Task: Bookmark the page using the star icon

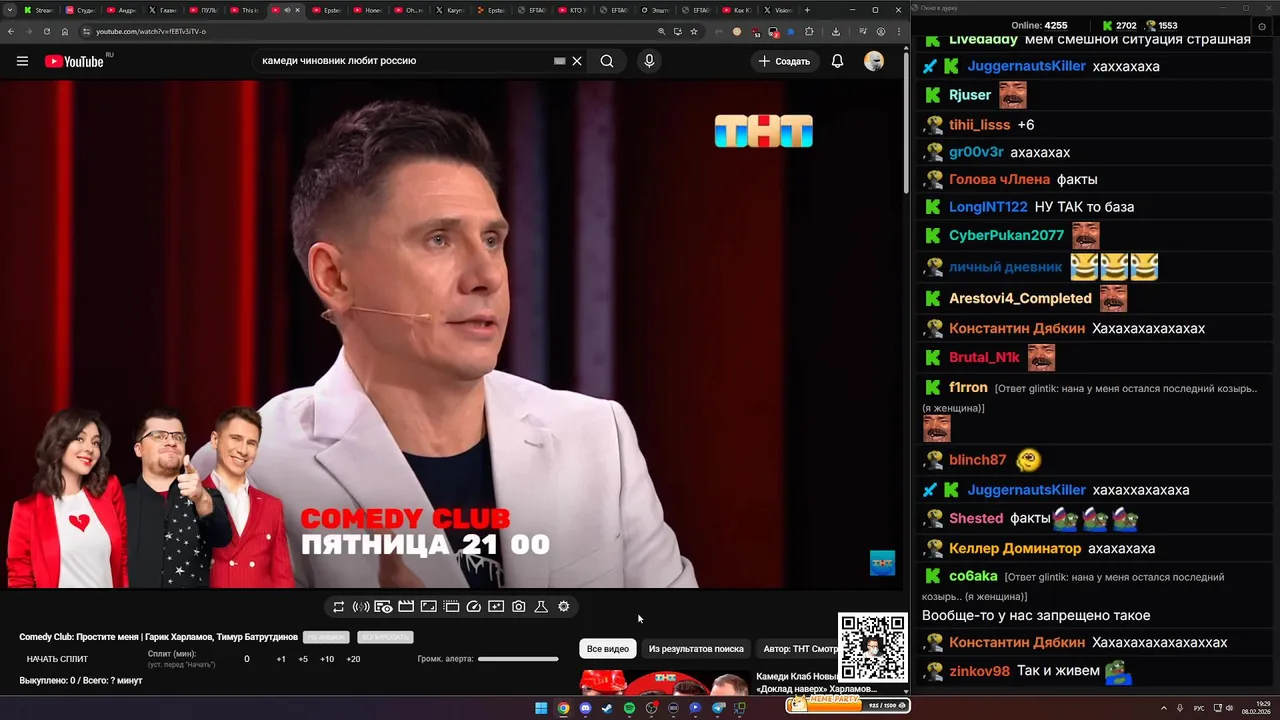Action: click(x=694, y=31)
